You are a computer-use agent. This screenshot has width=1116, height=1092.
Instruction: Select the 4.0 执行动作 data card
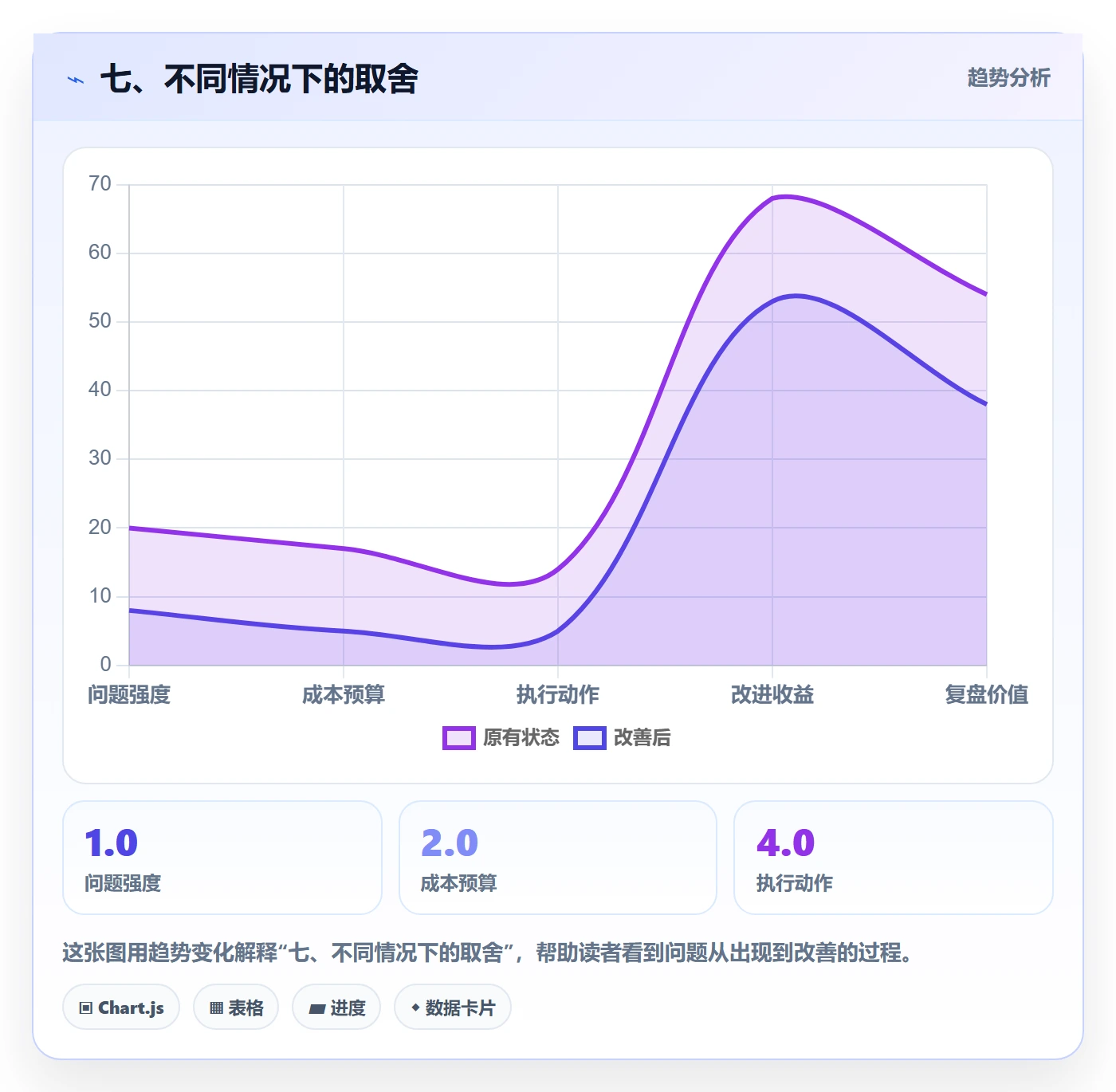click(894, 858)
